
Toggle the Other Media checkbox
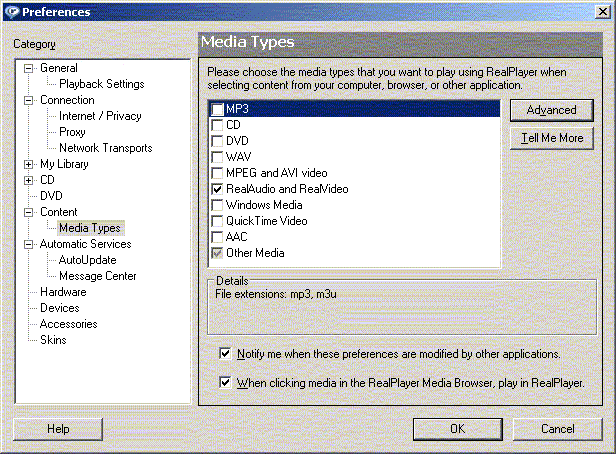[217, 253]
